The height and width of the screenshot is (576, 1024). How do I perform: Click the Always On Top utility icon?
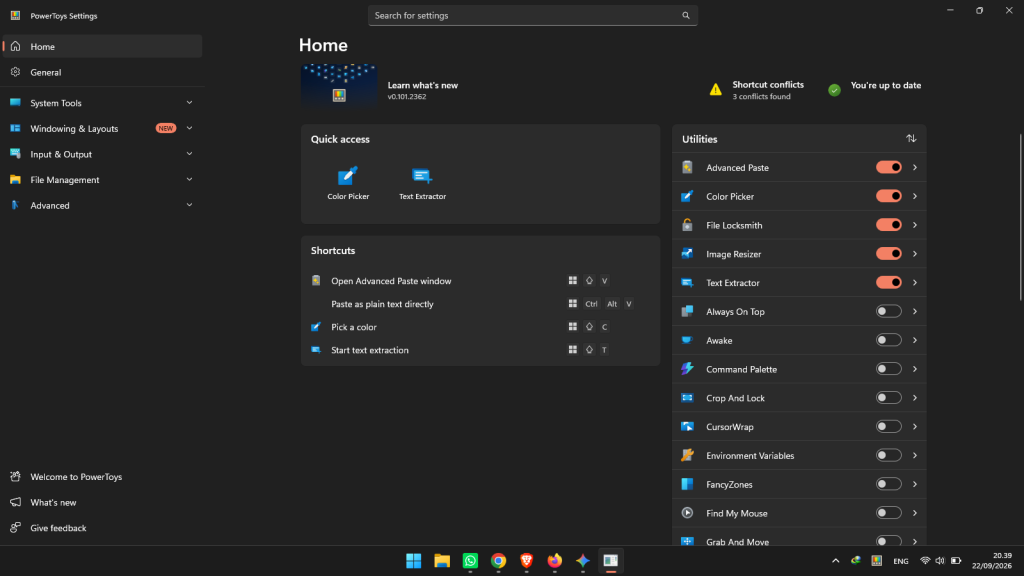687,312
